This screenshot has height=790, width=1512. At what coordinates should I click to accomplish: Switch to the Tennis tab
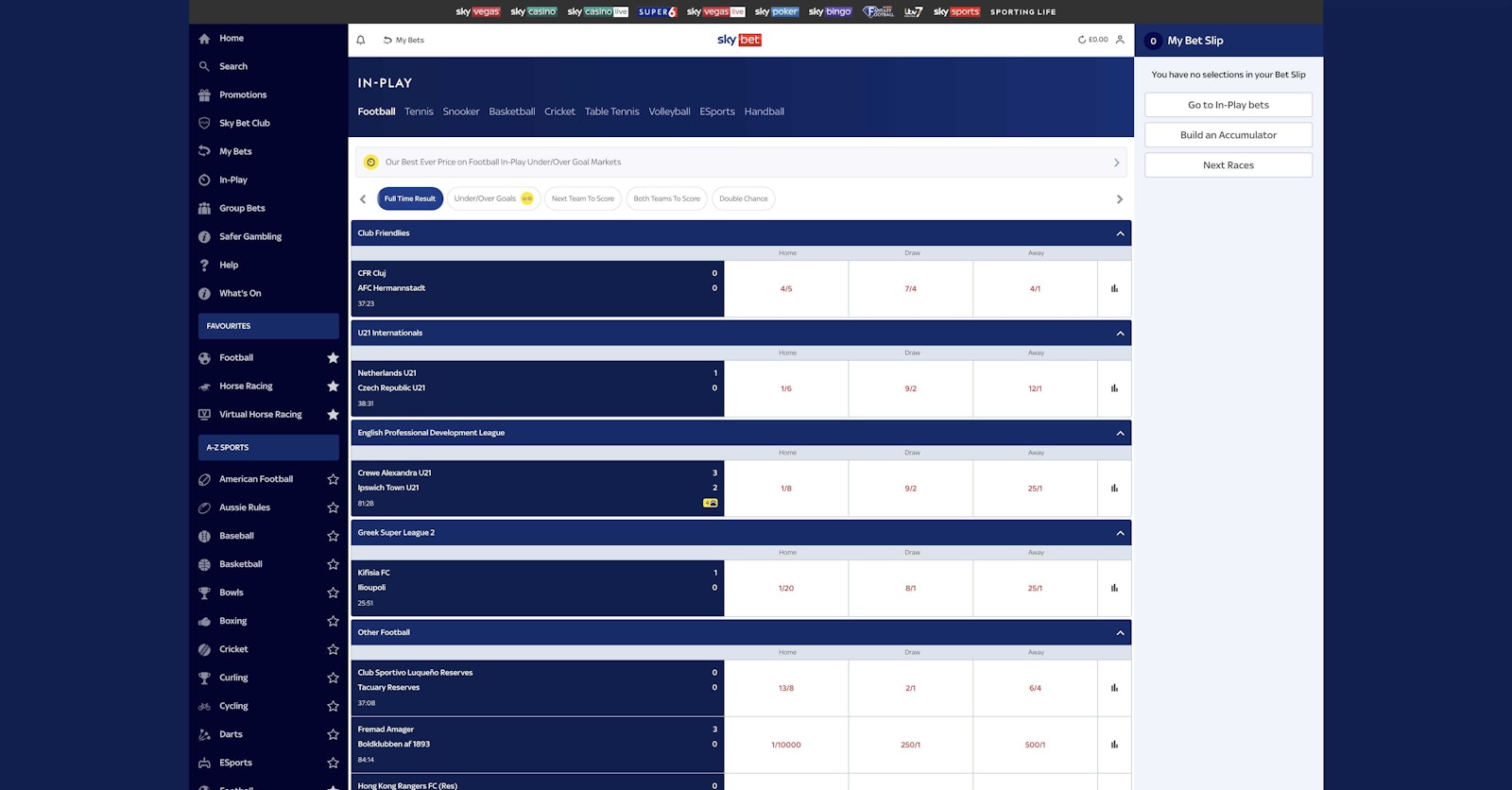point(419,112)
